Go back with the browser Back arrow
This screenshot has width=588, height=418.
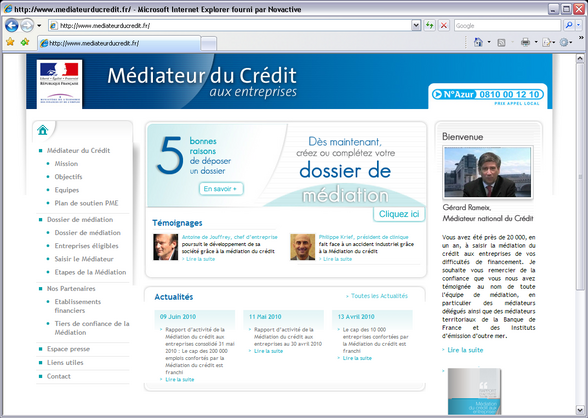point(12,25)
